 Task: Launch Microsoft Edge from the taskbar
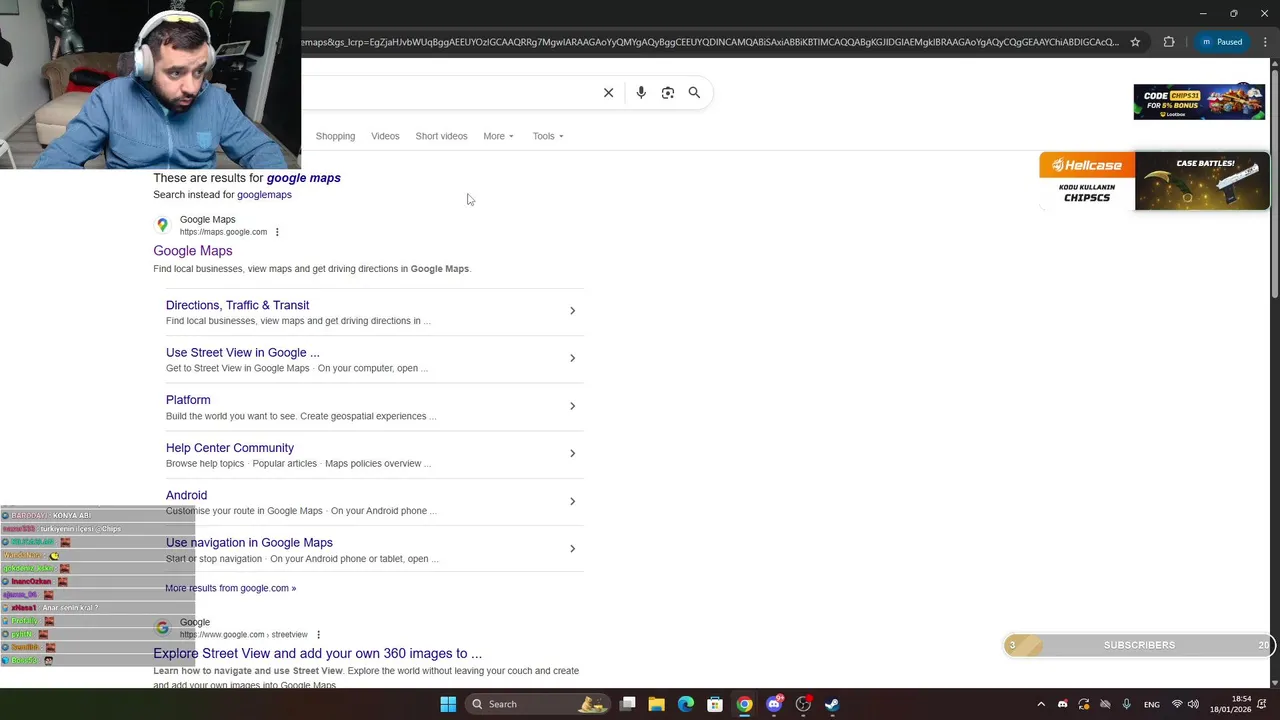[x=686, y=704]
